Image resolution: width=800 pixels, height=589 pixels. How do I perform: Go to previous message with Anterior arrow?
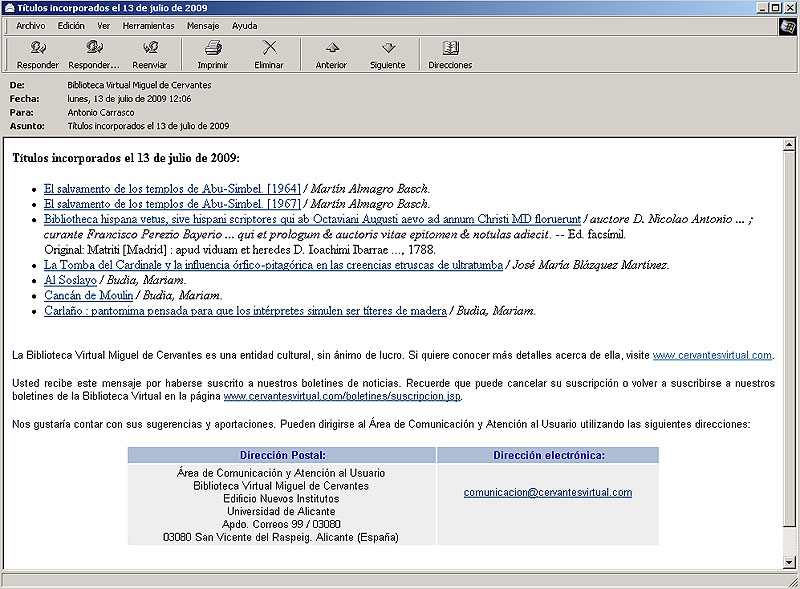point(332,48)
